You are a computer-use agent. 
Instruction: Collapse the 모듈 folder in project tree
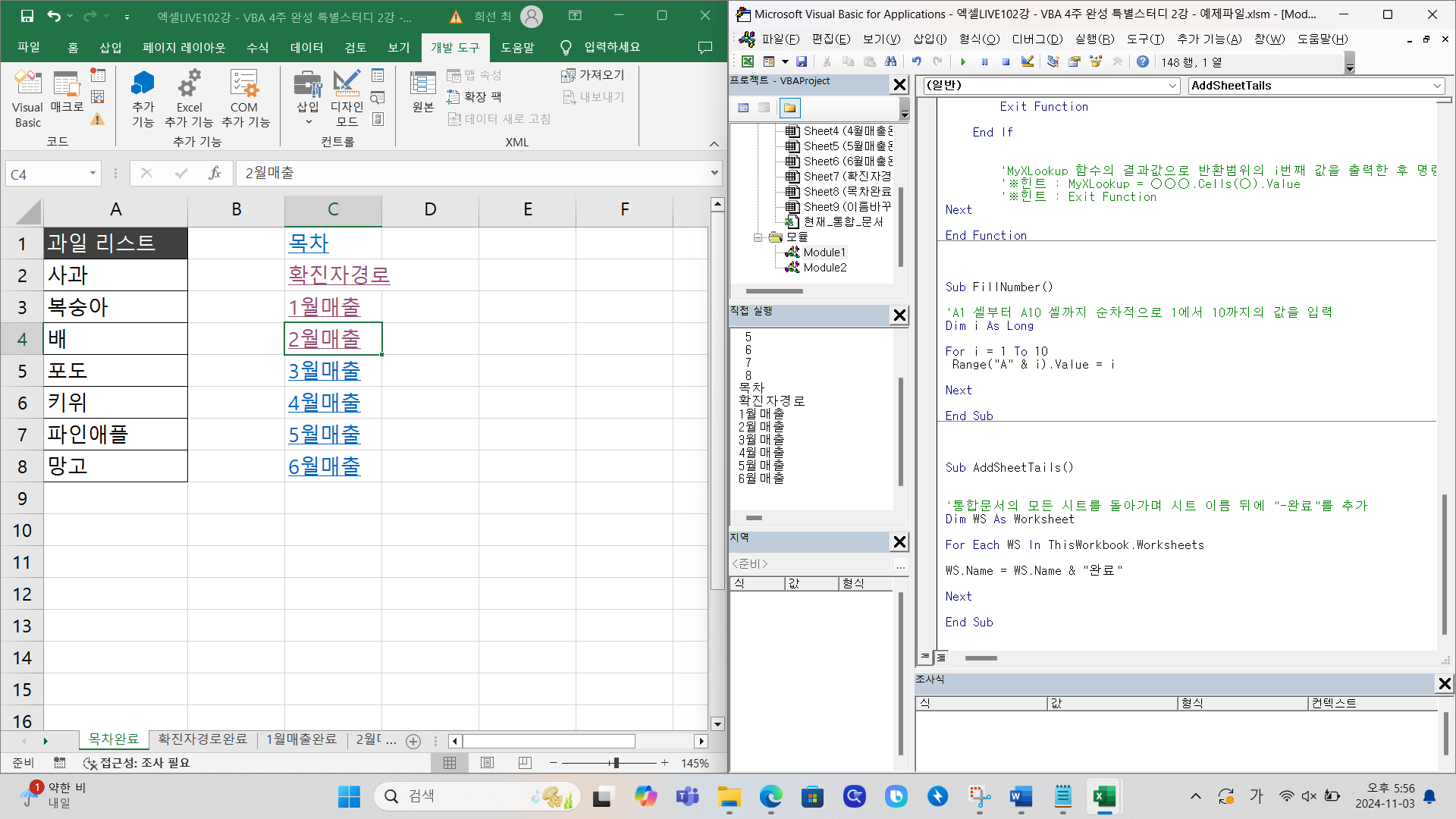pos(758,237)
